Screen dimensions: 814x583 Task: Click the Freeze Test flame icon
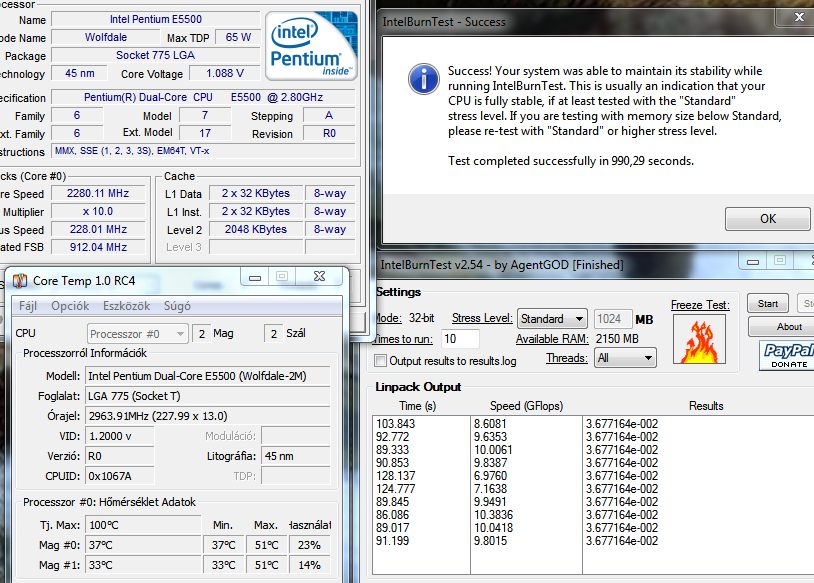tap(699, 339)
